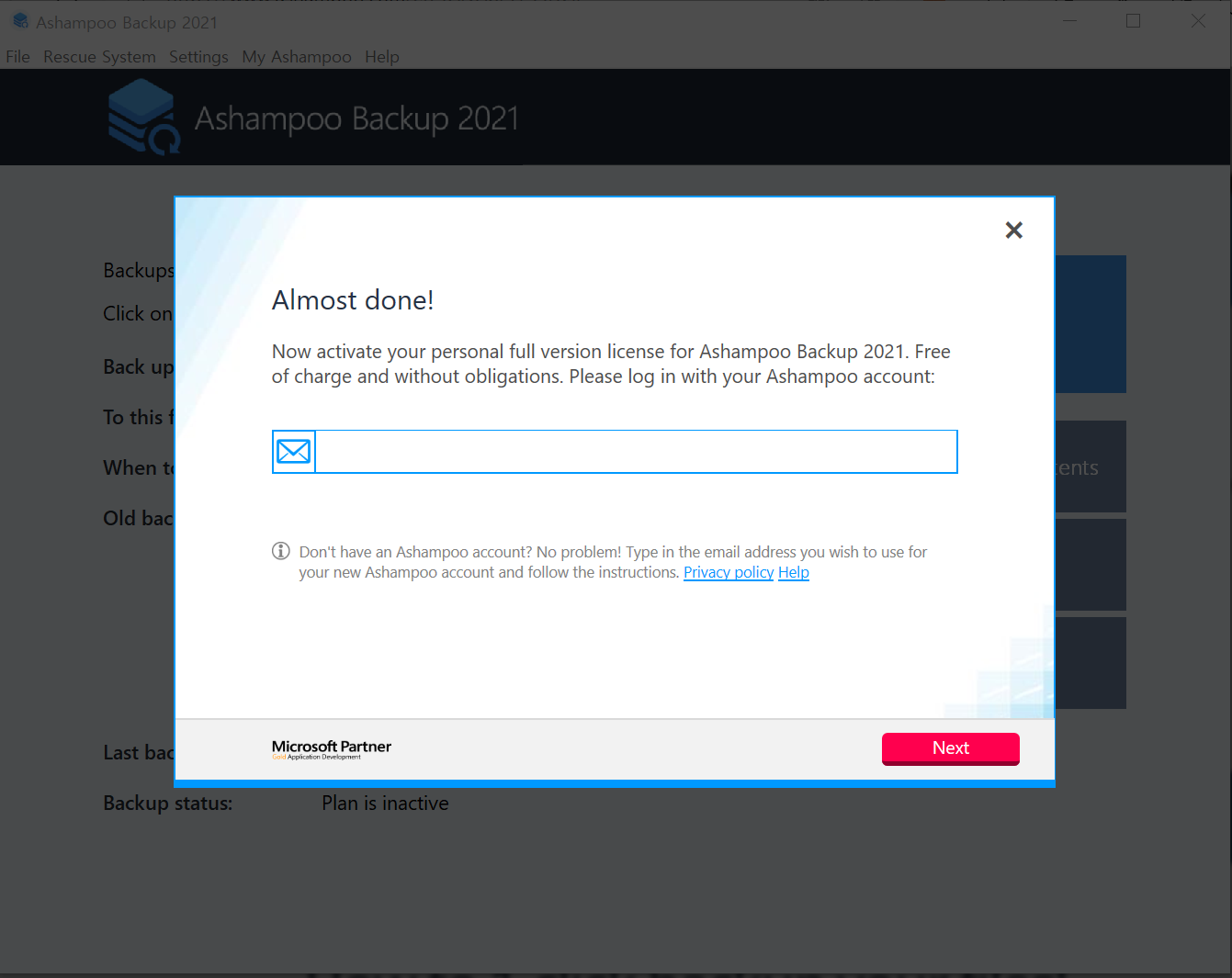Image resolution: width=1232 pixels, height=978 pixels.
Task: Click the app icon in title bar
Action: [20, 21]
